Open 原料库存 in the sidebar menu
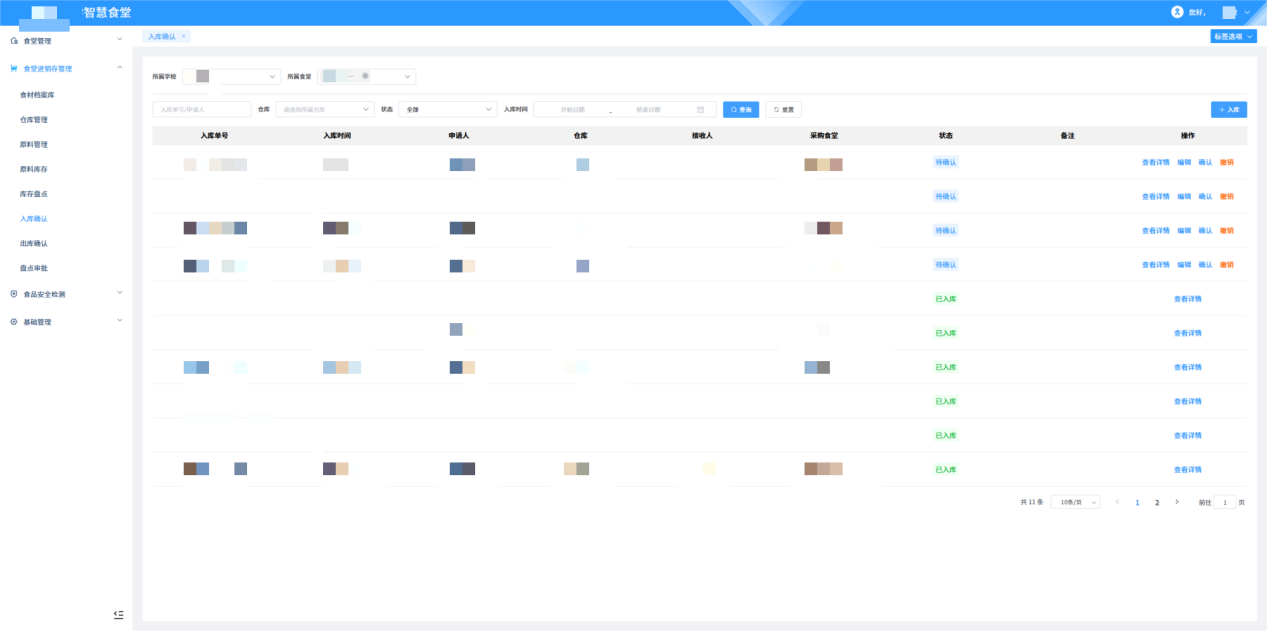 coord(34,169)
